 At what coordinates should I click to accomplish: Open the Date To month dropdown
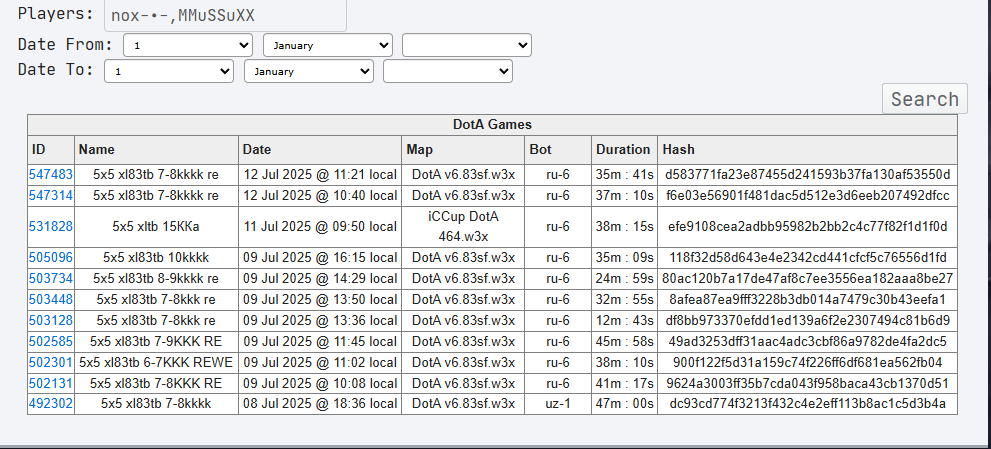point(309,71)
